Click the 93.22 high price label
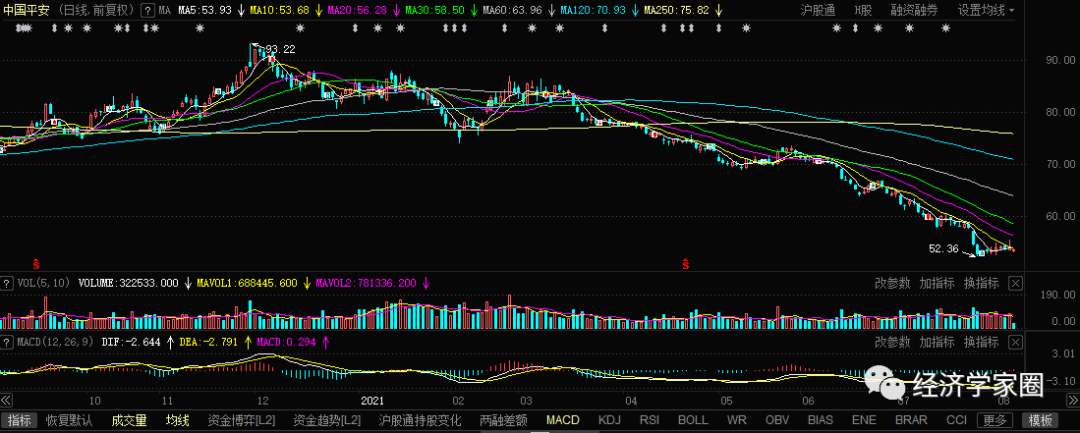 pos(281,49)
